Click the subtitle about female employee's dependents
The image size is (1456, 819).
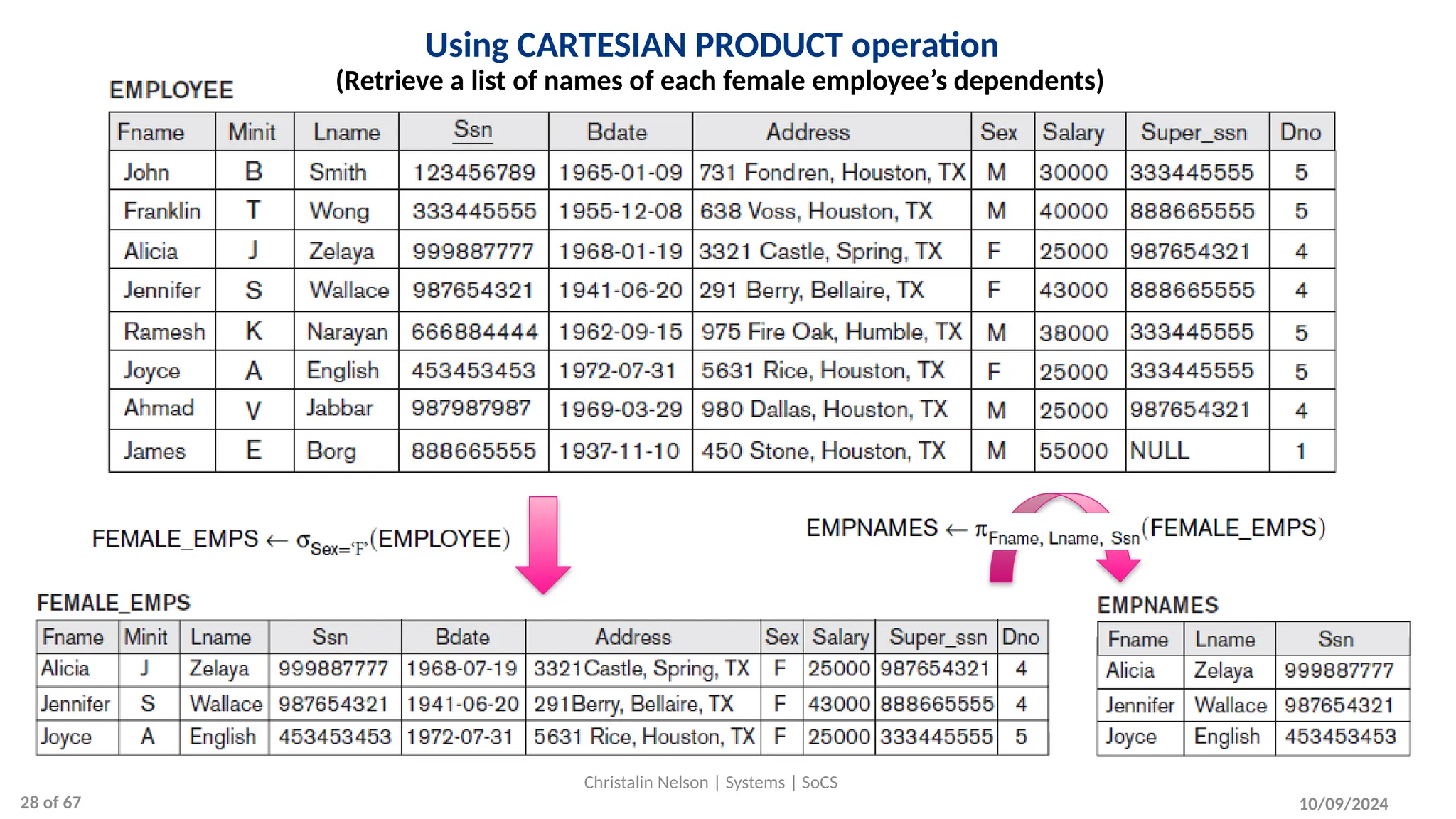pos(719,81)
